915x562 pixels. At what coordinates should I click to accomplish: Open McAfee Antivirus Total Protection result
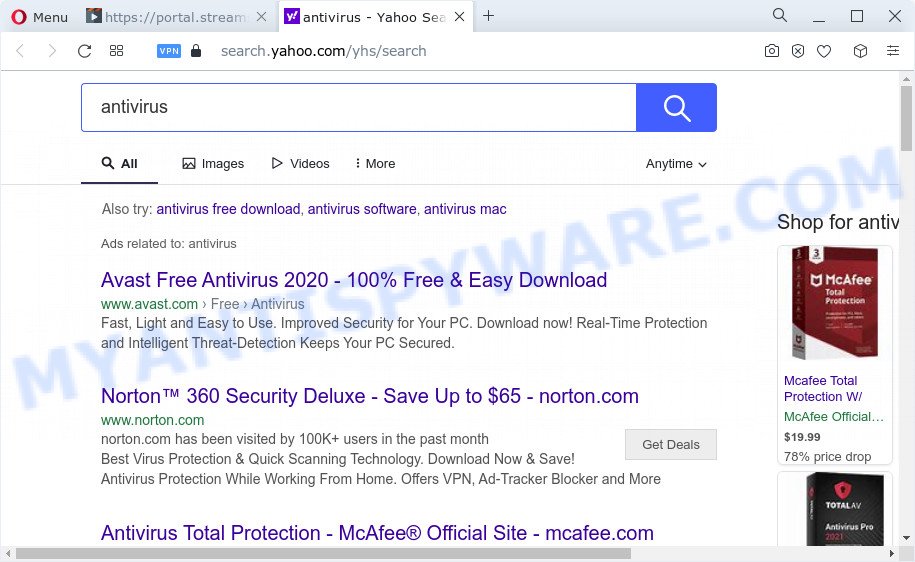tap(377, 533)
